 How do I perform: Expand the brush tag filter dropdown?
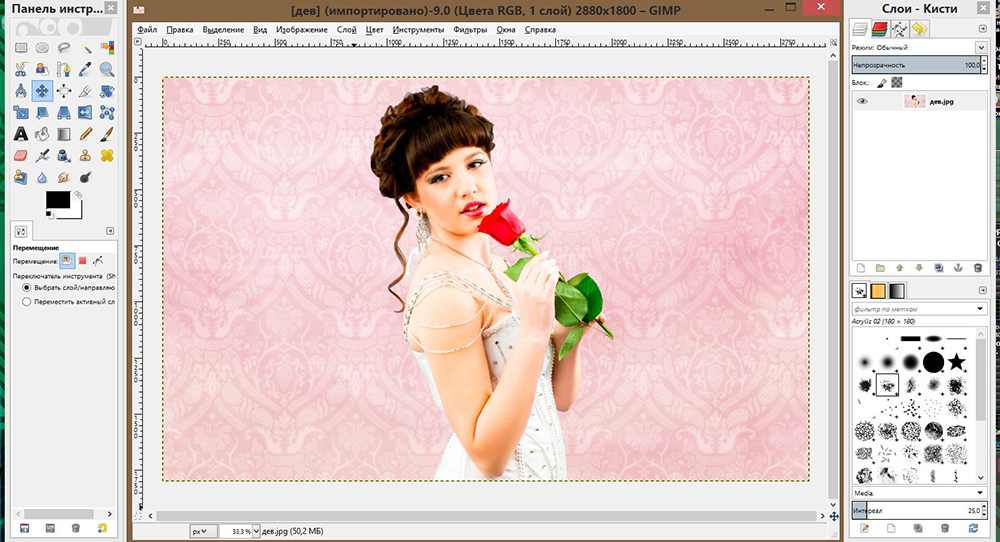[980, 308]
